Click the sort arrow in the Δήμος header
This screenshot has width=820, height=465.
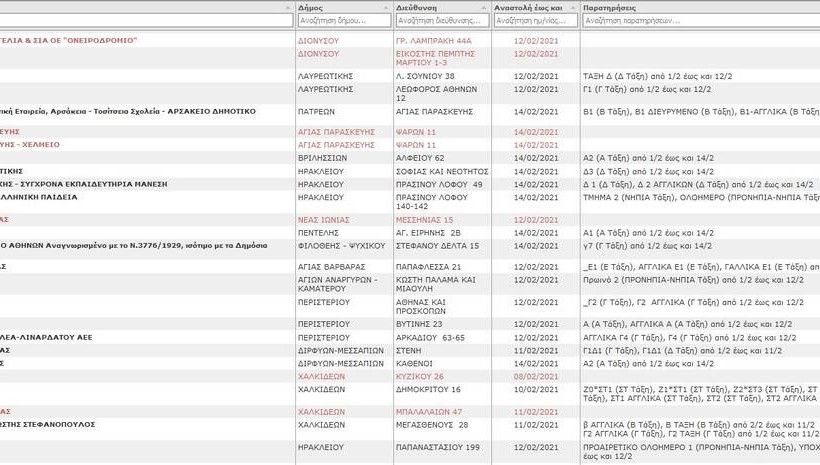click(x=386, y=6)
